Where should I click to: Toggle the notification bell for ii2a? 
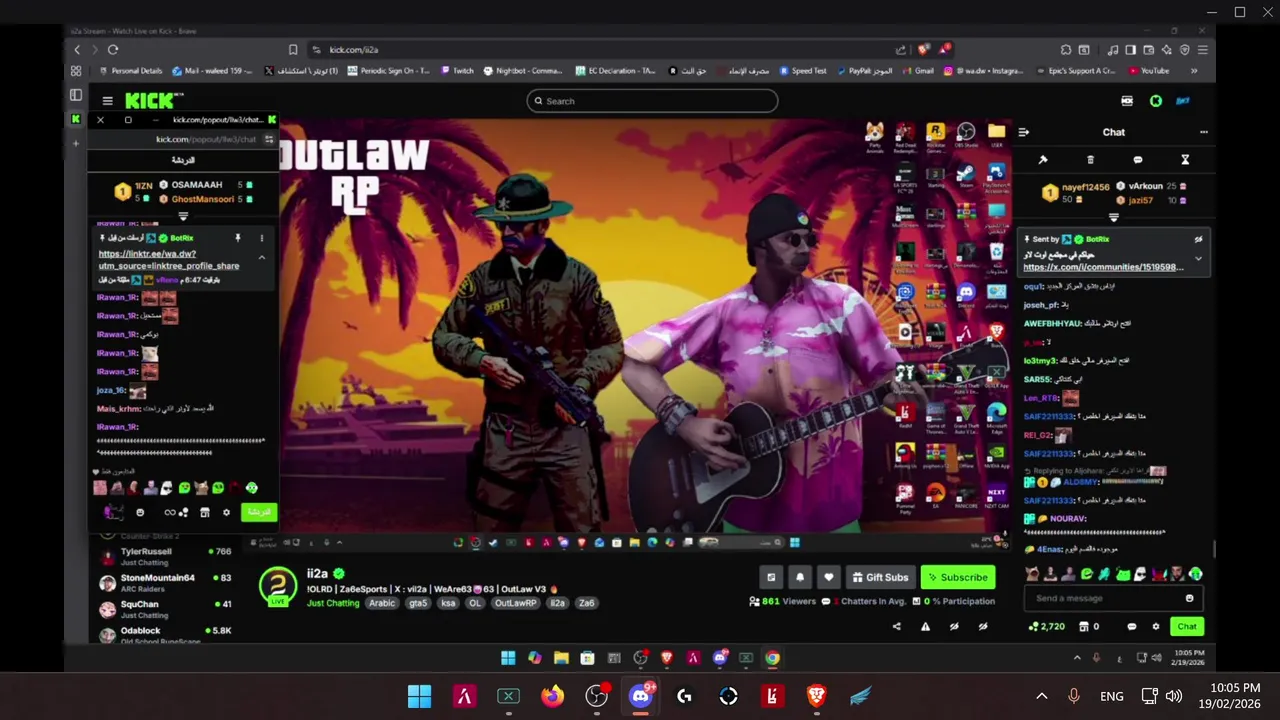click(x=800, y=577)
